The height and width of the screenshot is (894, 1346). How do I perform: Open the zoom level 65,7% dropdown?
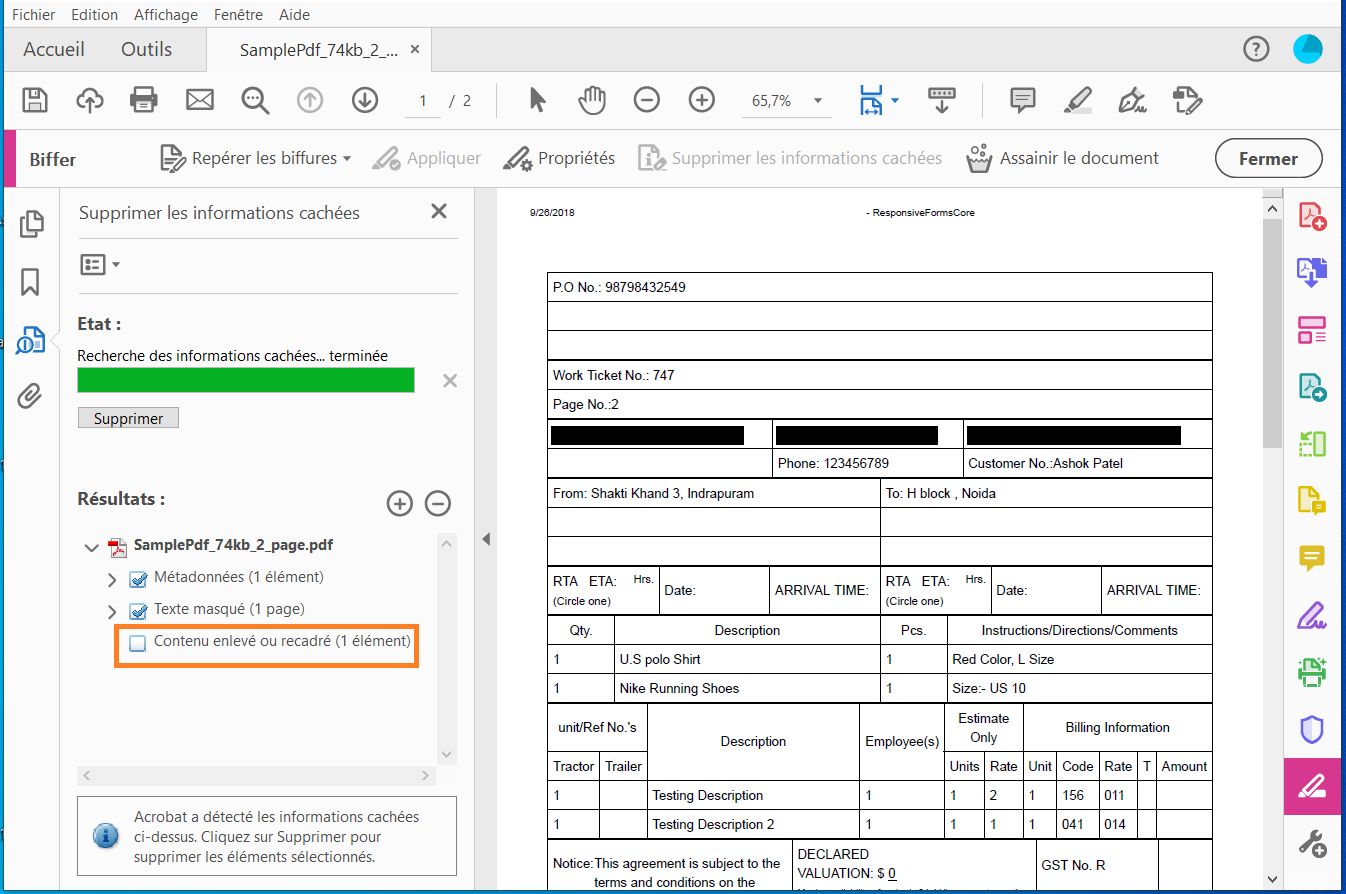818,101
